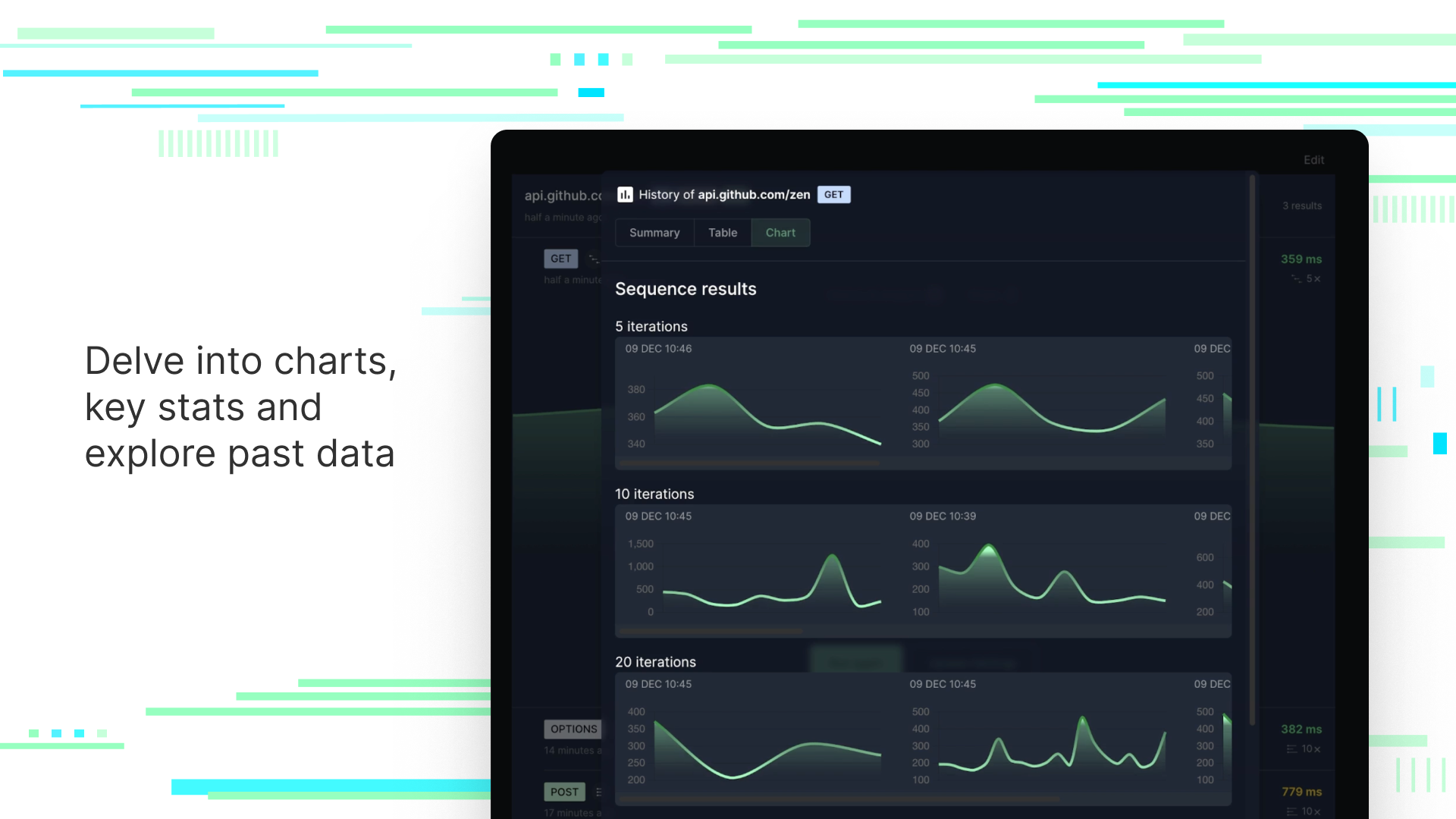Click the sequence icon beside 10× under 382 ms
Viewport: 1456px width, 819px height.
[1291, 749]
